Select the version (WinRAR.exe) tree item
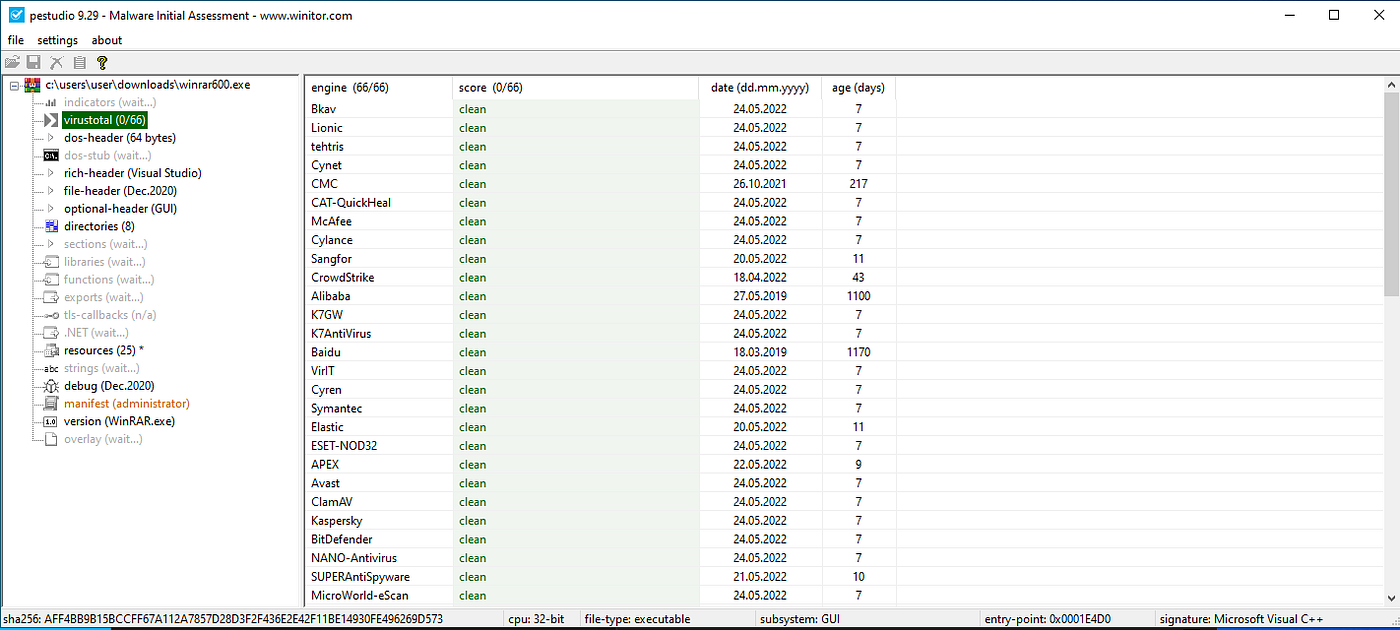 pyautogui.click(x=119, y=421)
